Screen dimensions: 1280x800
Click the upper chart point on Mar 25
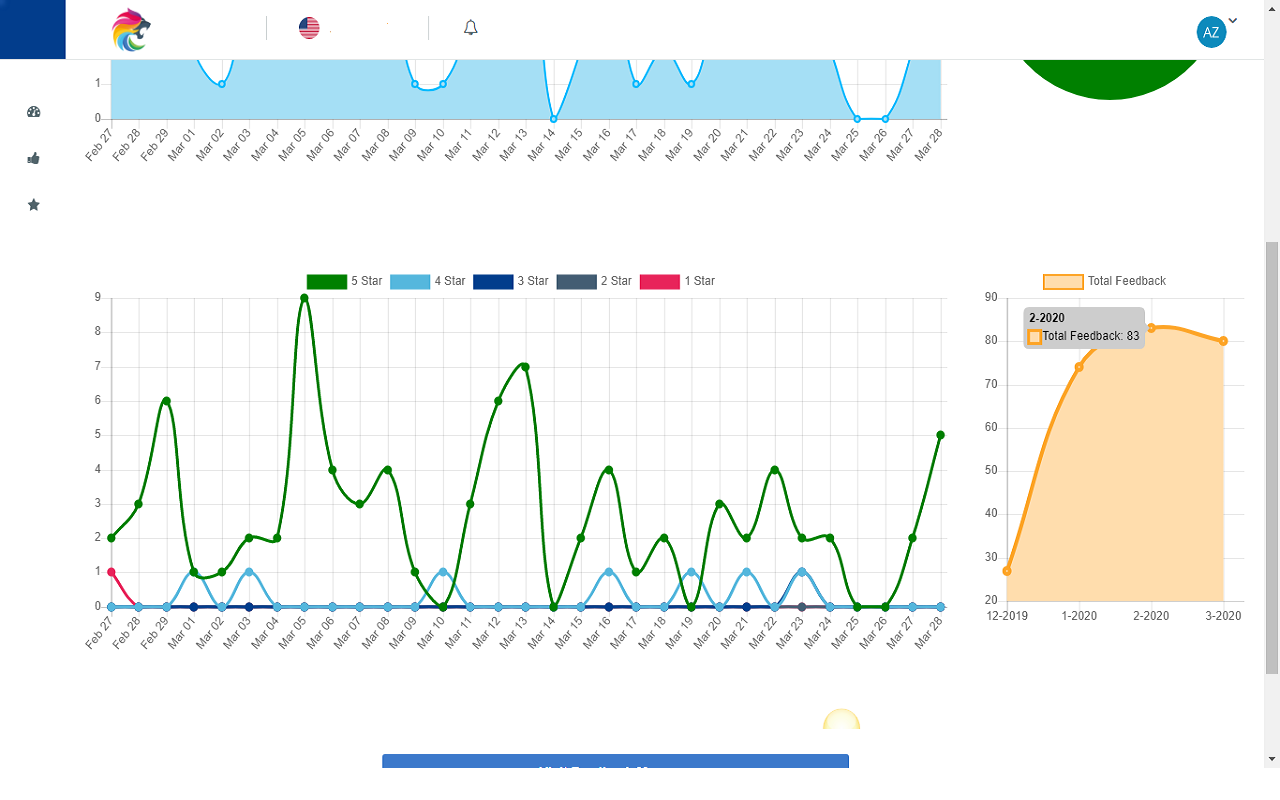pos(857,119)
